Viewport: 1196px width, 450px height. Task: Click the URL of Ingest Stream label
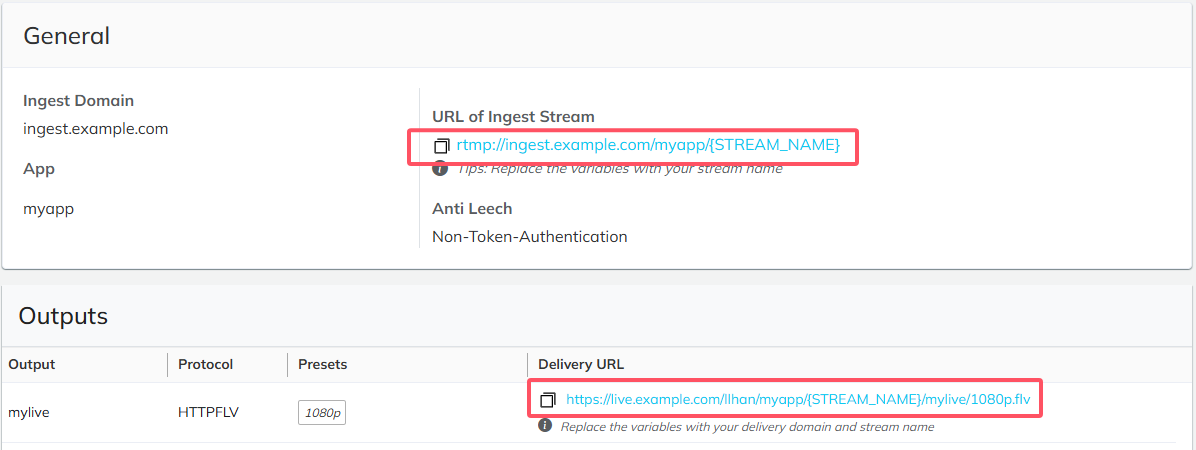click(x=513, y=117)
